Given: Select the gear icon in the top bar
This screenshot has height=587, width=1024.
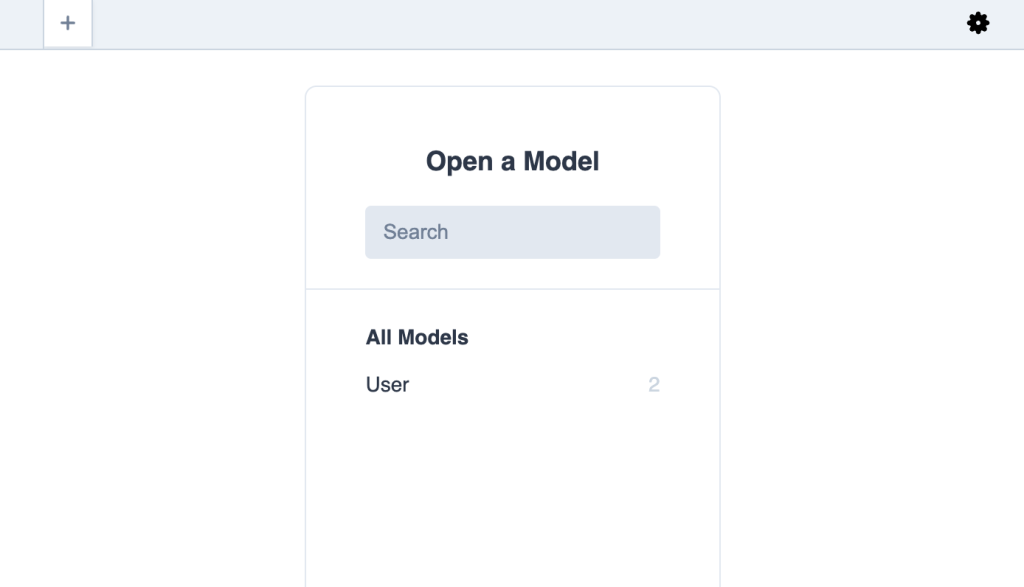Looking at the screenshot, I should point(978,23).
